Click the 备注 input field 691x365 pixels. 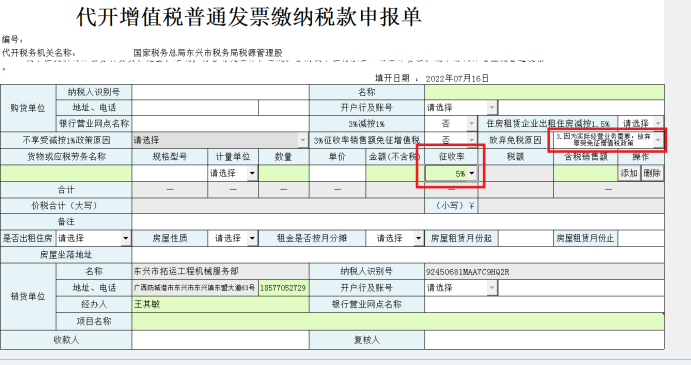point(398,222)
